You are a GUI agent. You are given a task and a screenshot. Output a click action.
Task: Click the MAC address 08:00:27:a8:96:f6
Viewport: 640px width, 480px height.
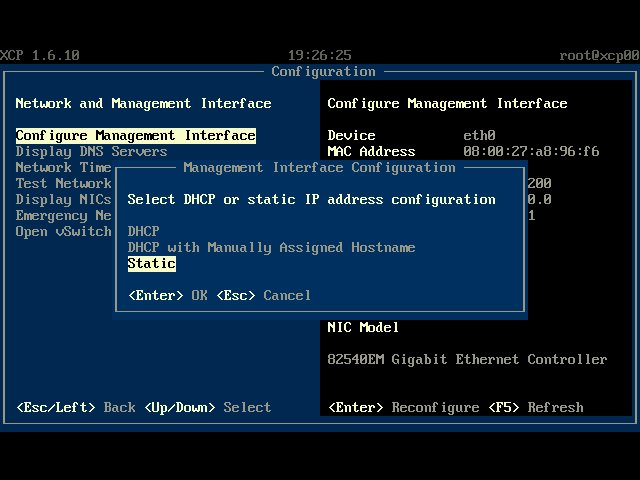531,151
